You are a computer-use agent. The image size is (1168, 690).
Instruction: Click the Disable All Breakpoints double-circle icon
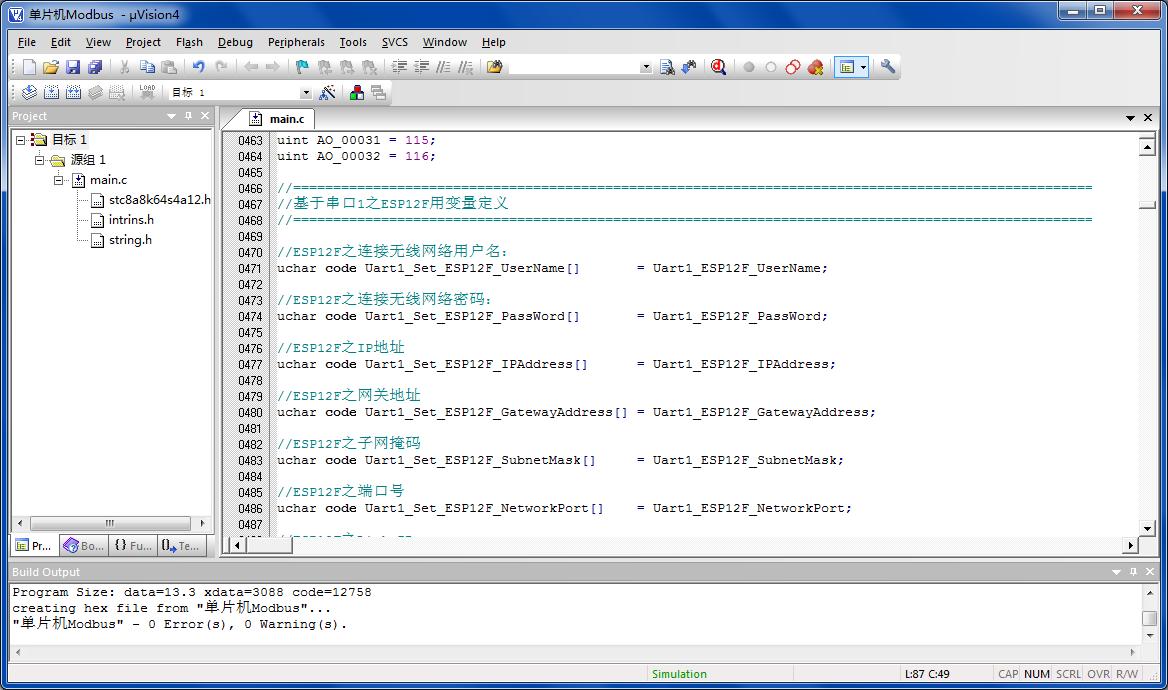[793, 67]
